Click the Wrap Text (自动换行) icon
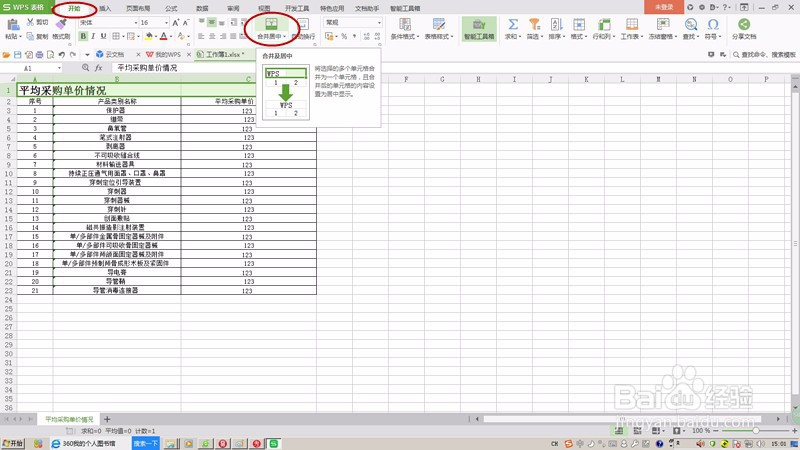 303,24
